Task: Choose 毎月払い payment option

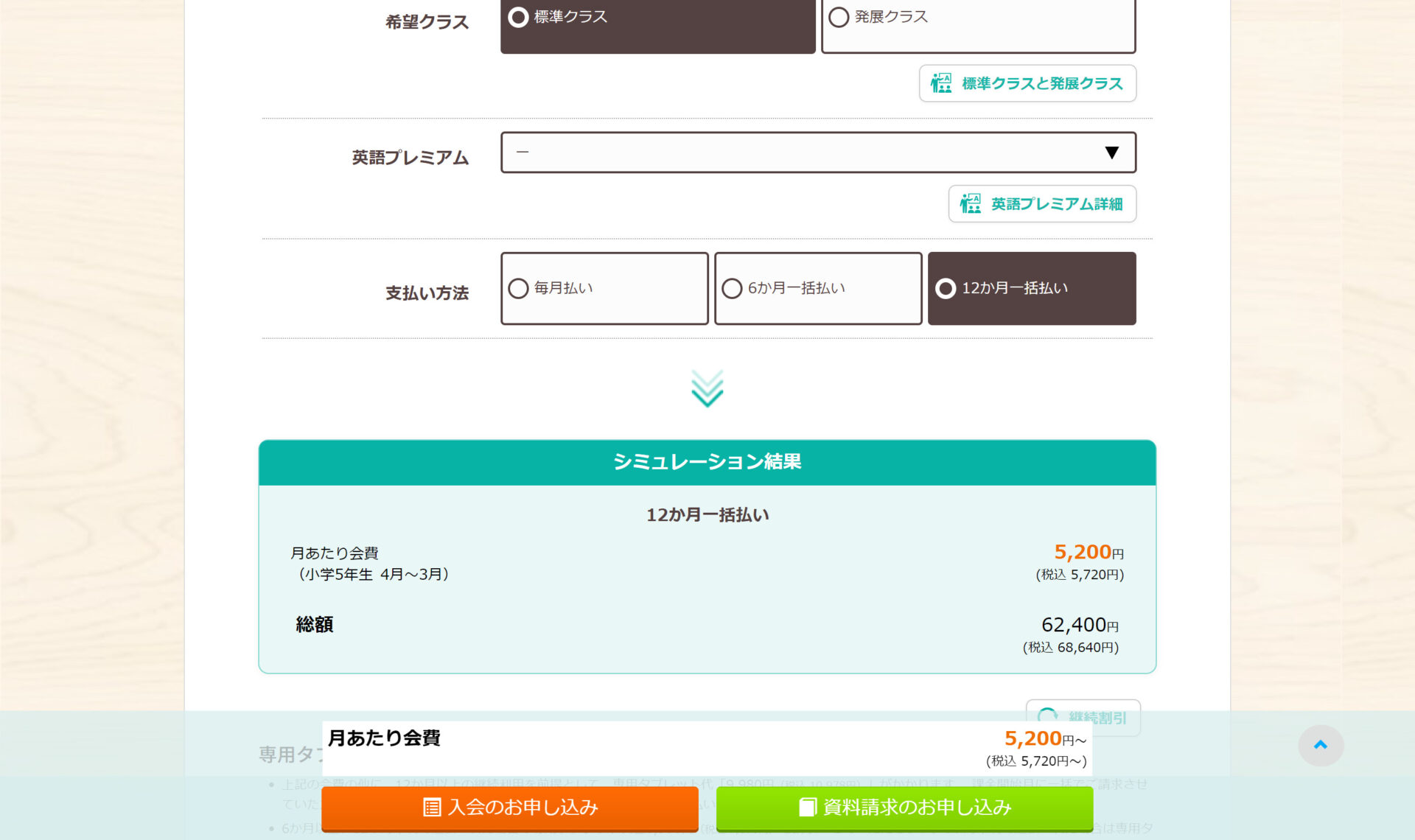Action: (604, 288)
